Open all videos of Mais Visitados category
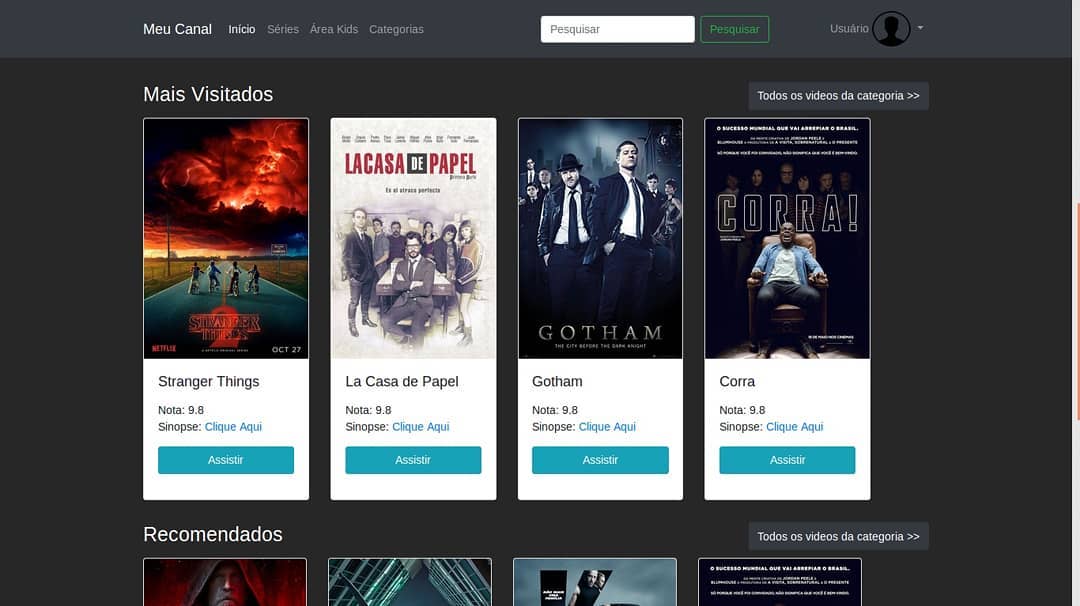 tap(838, 96)
